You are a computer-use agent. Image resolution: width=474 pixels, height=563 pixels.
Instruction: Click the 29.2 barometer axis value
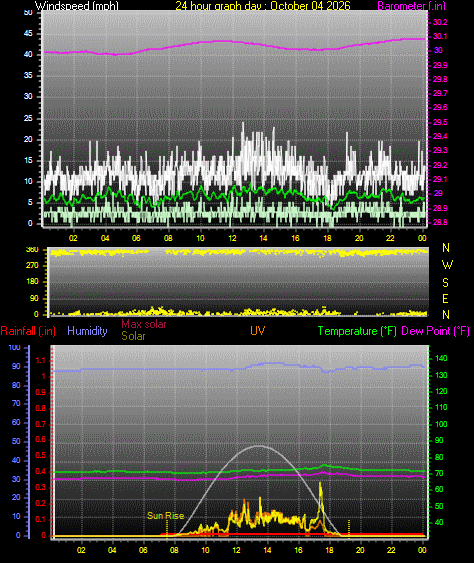[x=440, y=165]
